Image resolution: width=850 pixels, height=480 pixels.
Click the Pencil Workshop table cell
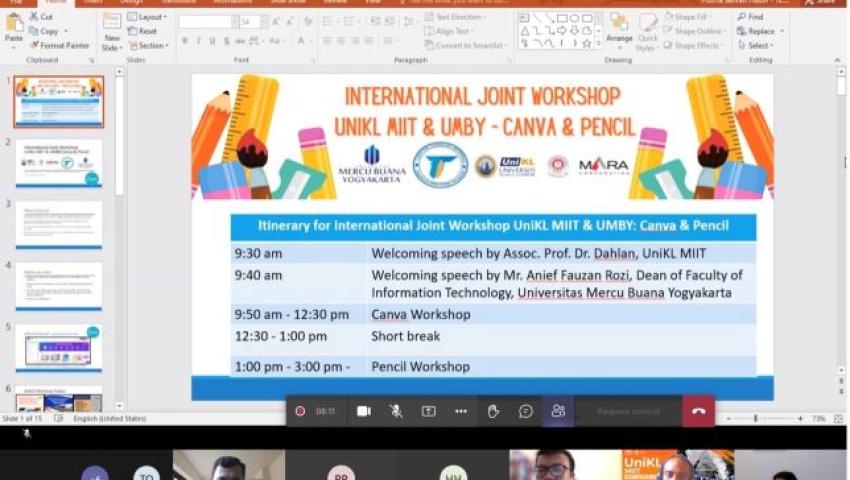tap(562, 367)
